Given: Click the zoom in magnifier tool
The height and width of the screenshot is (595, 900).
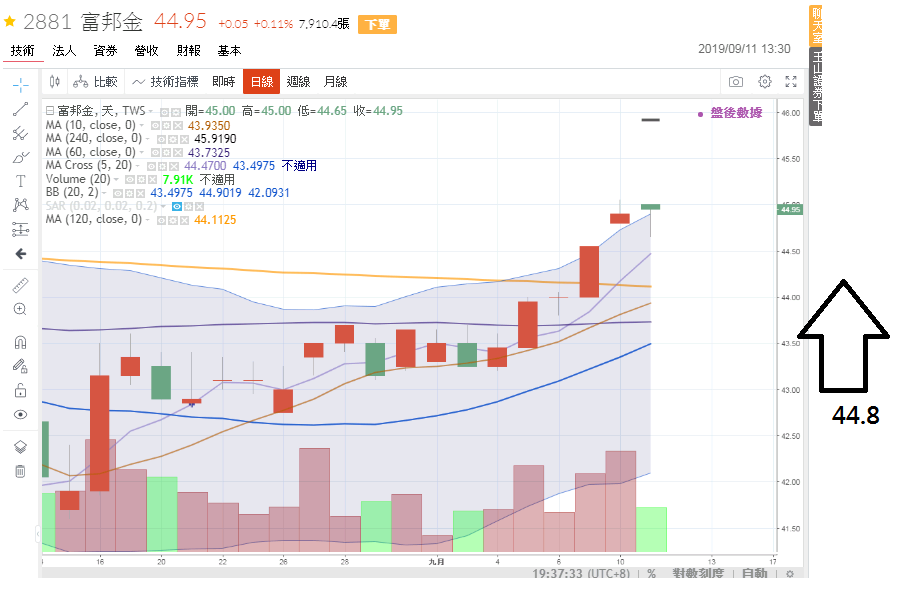Looking at the screenshot, I should [20, 309].
